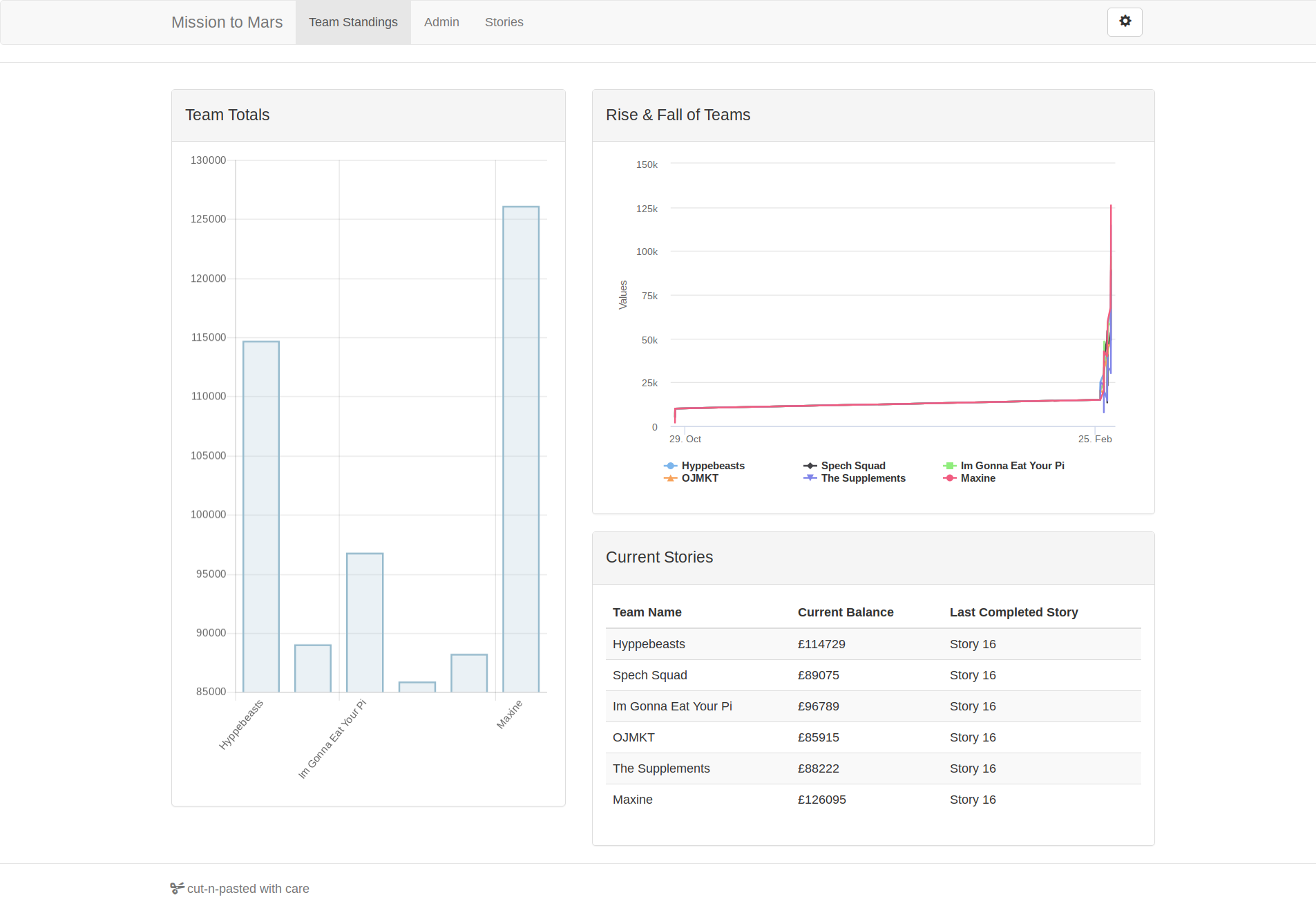Click the £126095 balance value

(x=822, y=800)
